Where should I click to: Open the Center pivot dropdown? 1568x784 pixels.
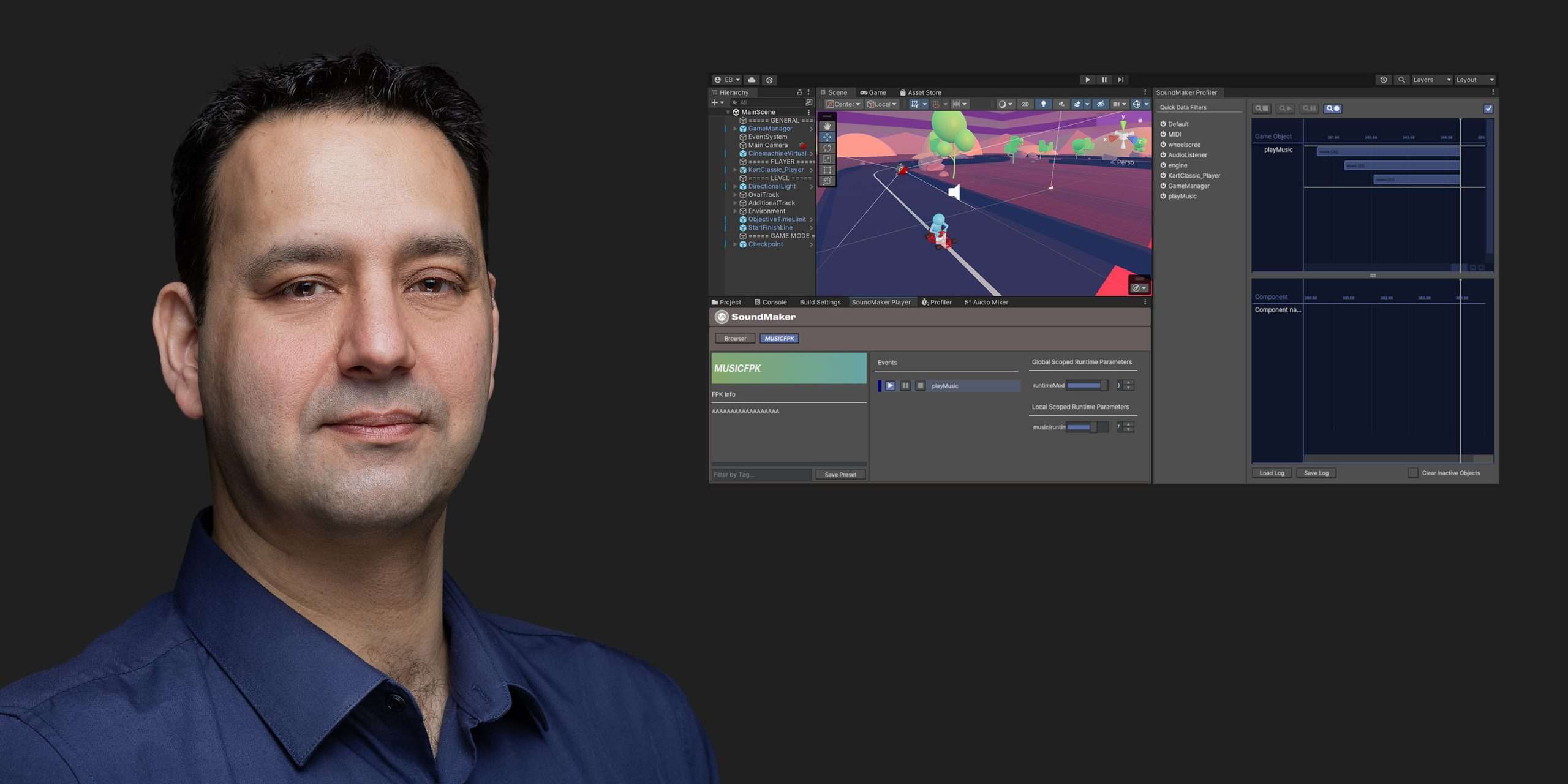(843, 104)
